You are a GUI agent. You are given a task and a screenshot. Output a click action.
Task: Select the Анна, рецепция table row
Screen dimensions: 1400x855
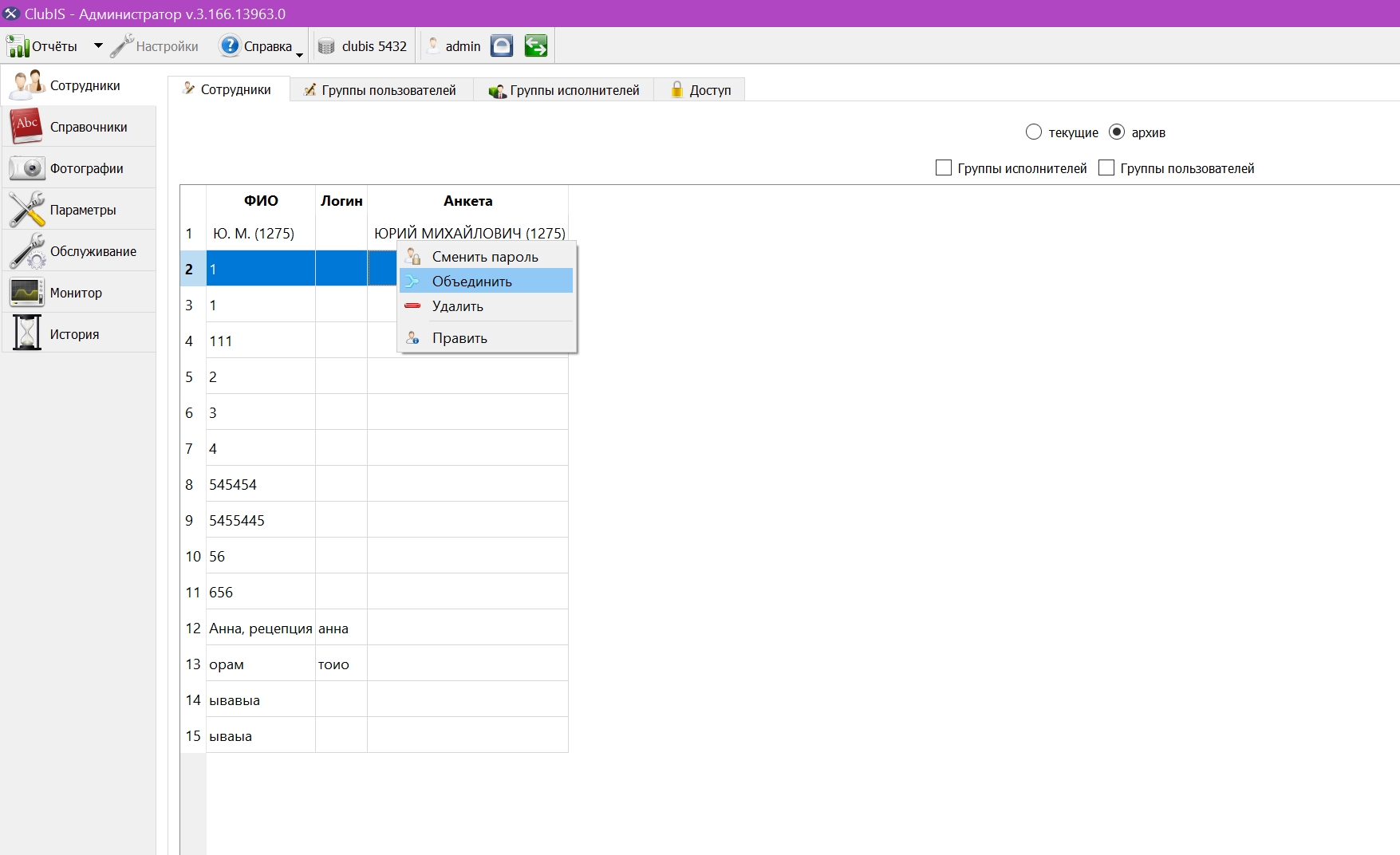click(374, 628)
